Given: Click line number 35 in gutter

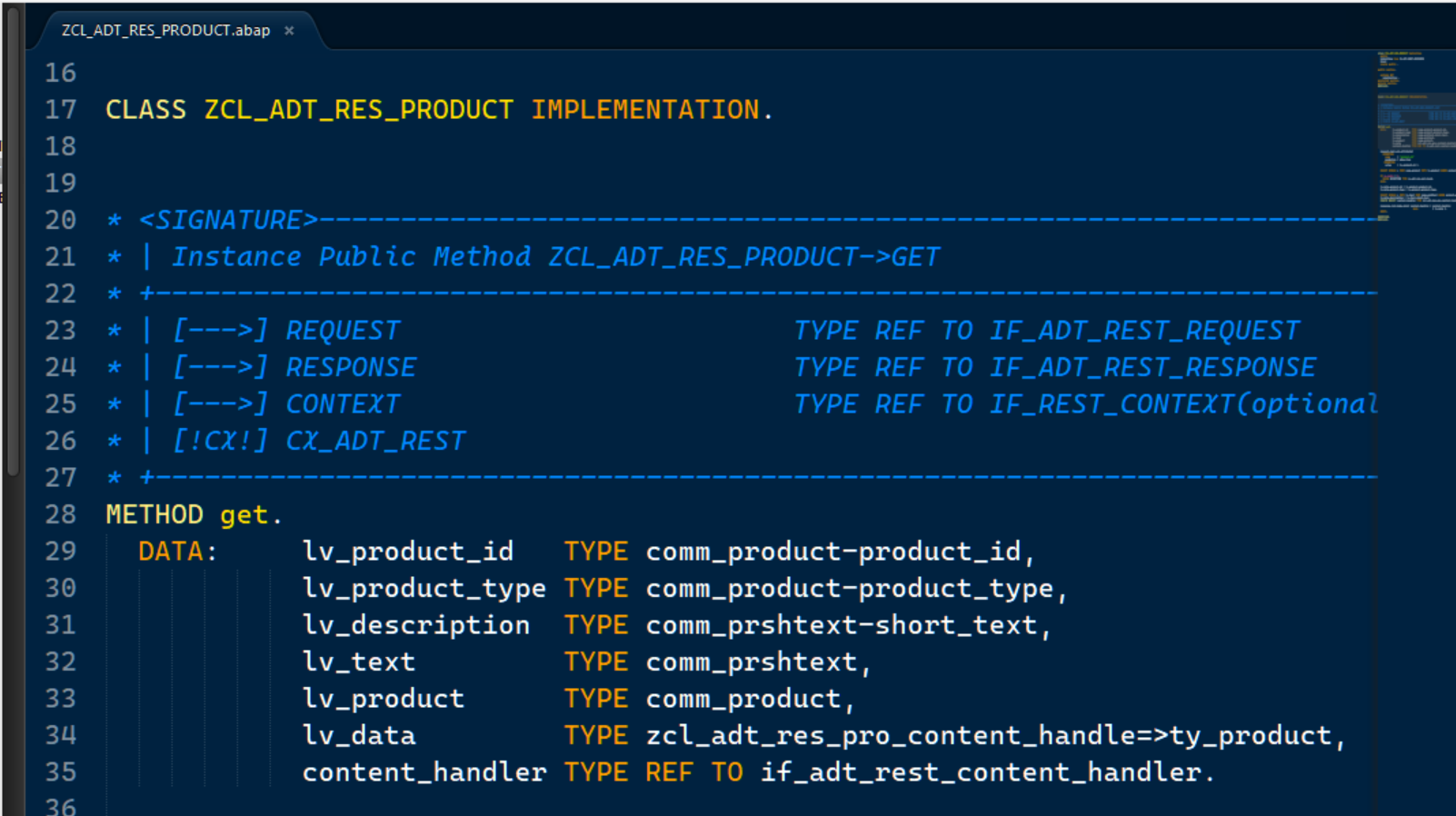Looking at the screenshot, I should (x=61, y=771).
